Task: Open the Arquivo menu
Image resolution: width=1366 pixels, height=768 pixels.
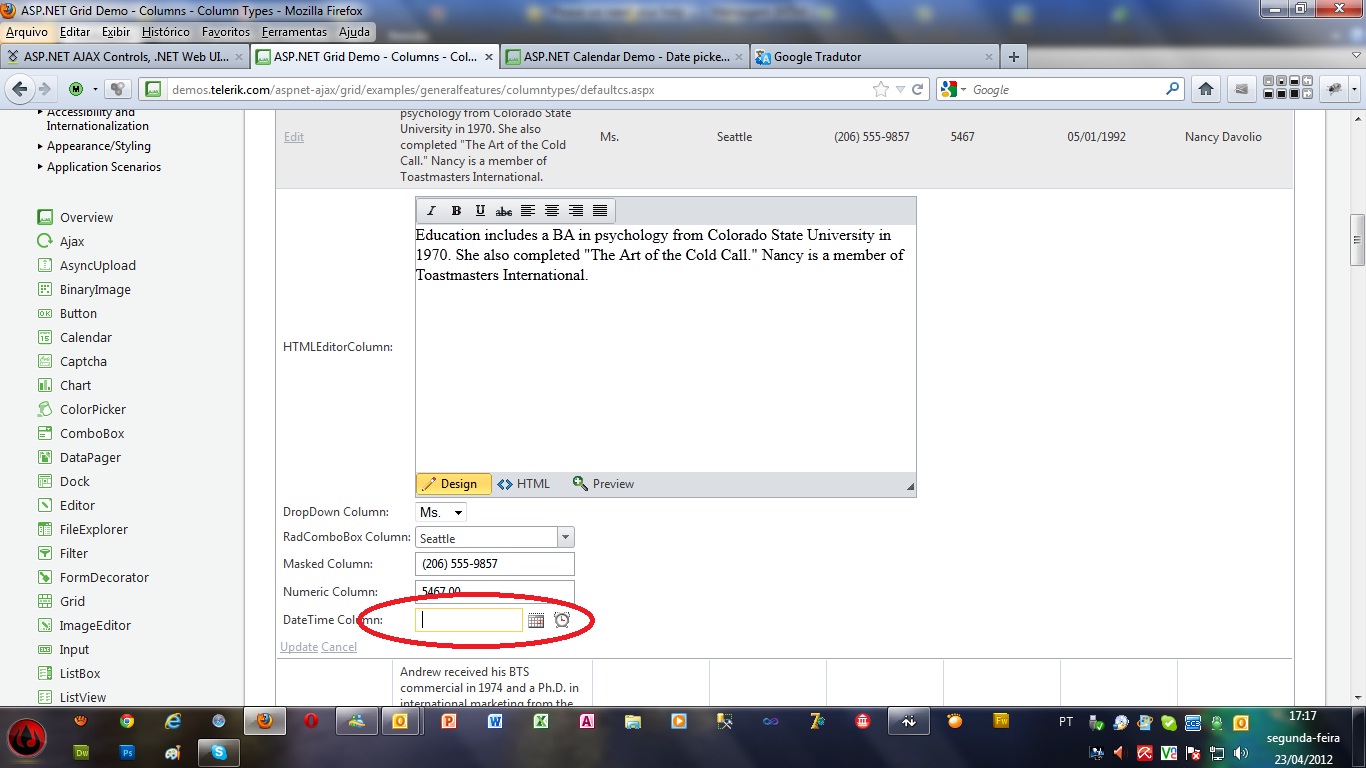Action: click(x=27, y=32)
